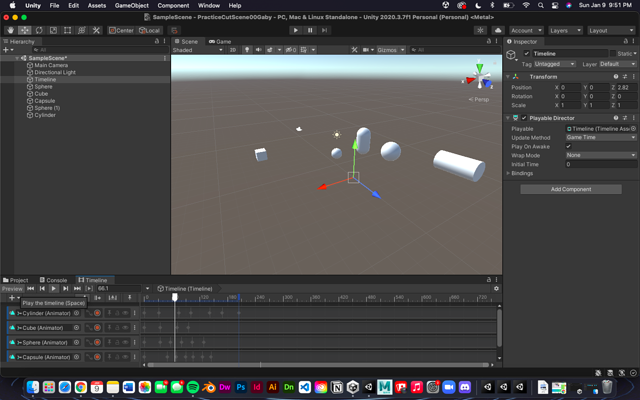Toggle scene lighting bulb icon
Viewport: 640px width, 400px height.
247,50
